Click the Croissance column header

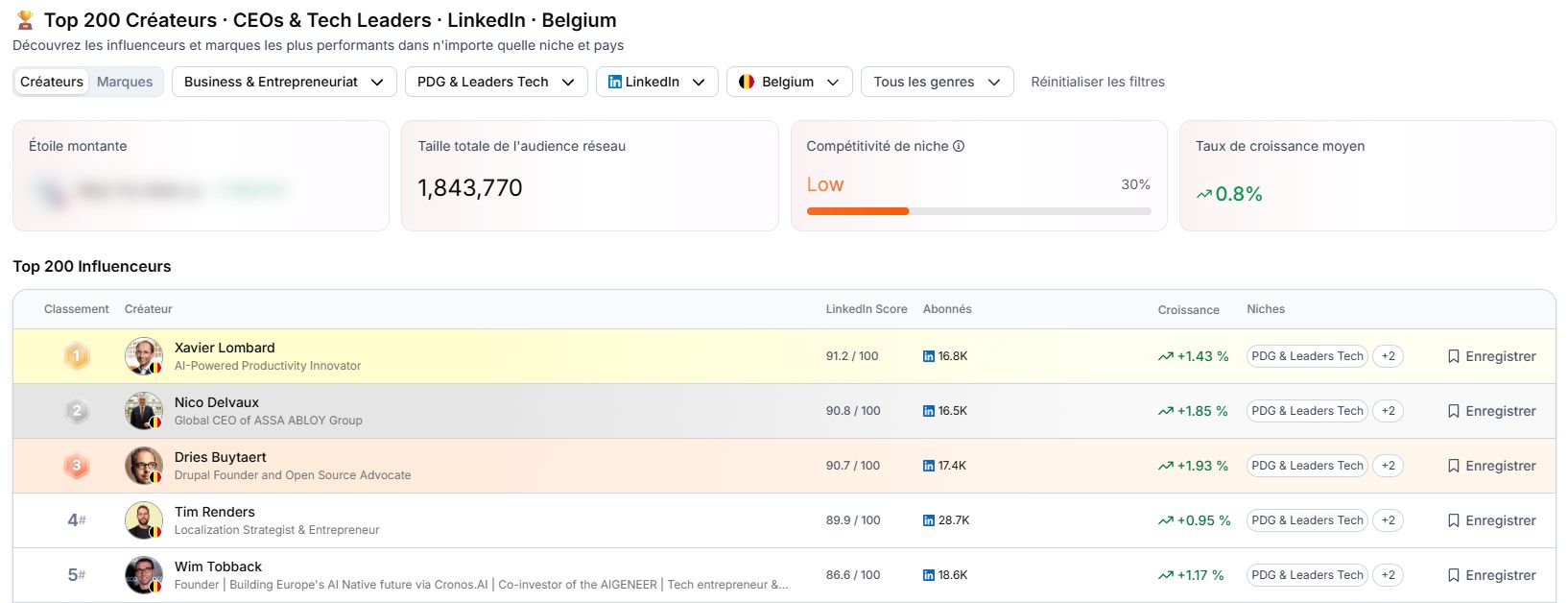coord(1189,310)
